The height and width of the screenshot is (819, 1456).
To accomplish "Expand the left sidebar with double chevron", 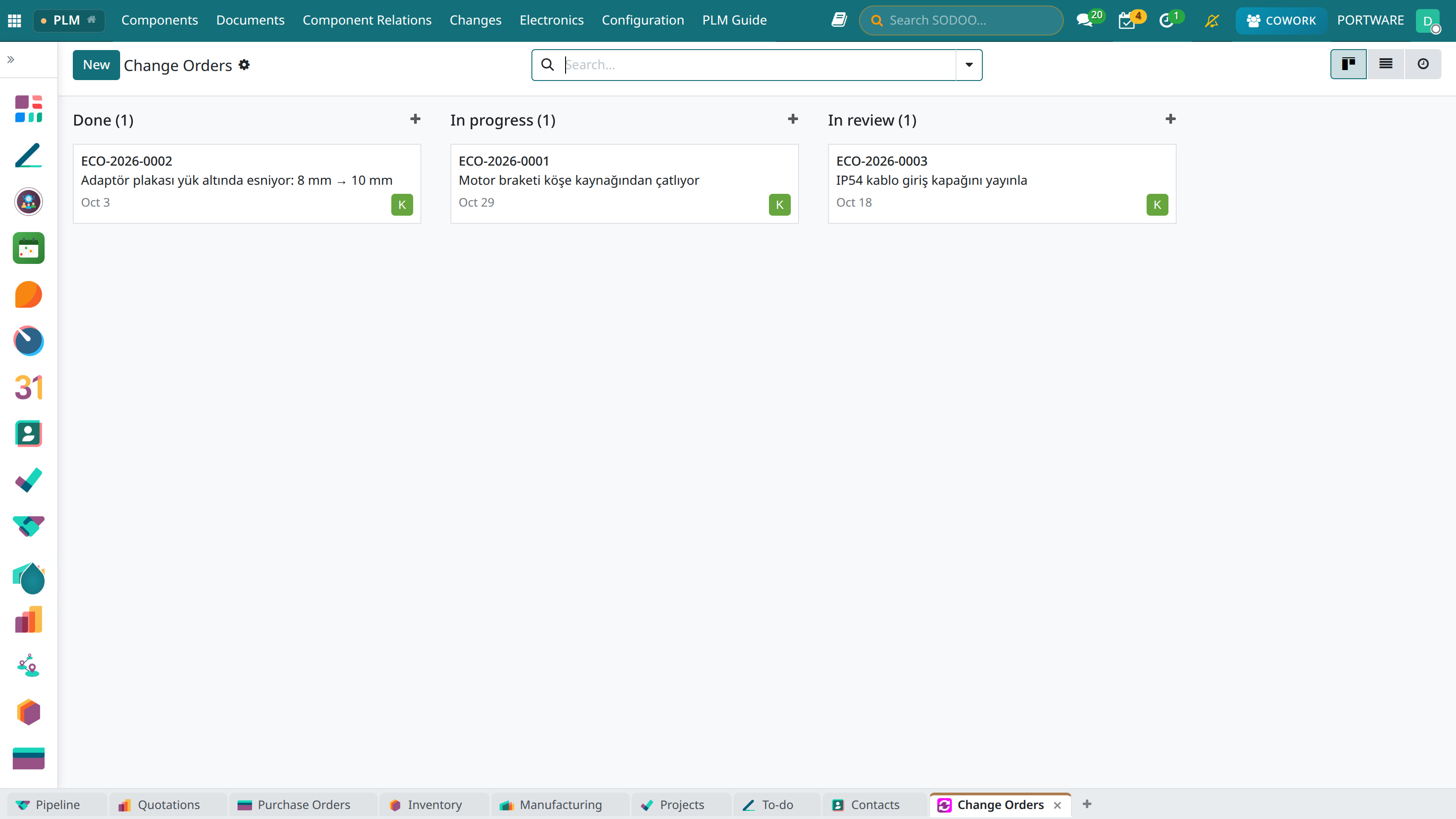I will (x=11, y=59).
